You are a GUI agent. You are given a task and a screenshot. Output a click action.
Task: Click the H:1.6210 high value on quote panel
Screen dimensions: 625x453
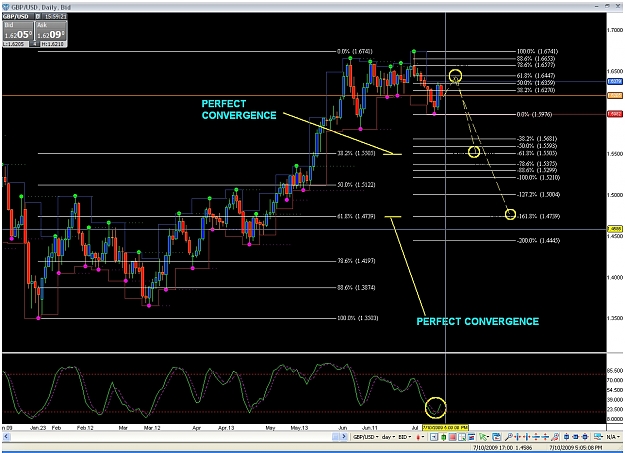coord(52,44)
